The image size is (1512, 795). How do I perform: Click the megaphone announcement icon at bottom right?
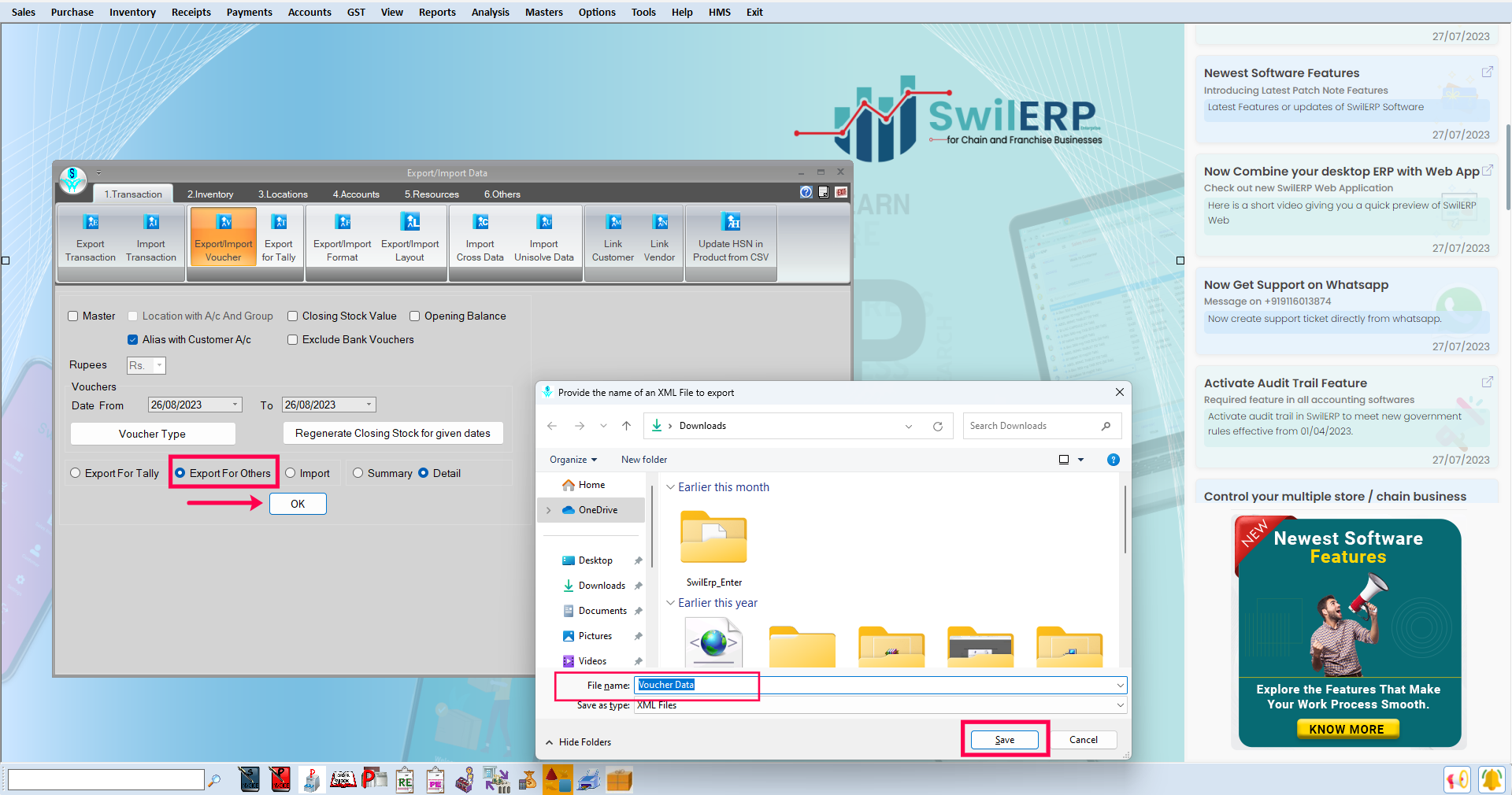(1458, 779)
